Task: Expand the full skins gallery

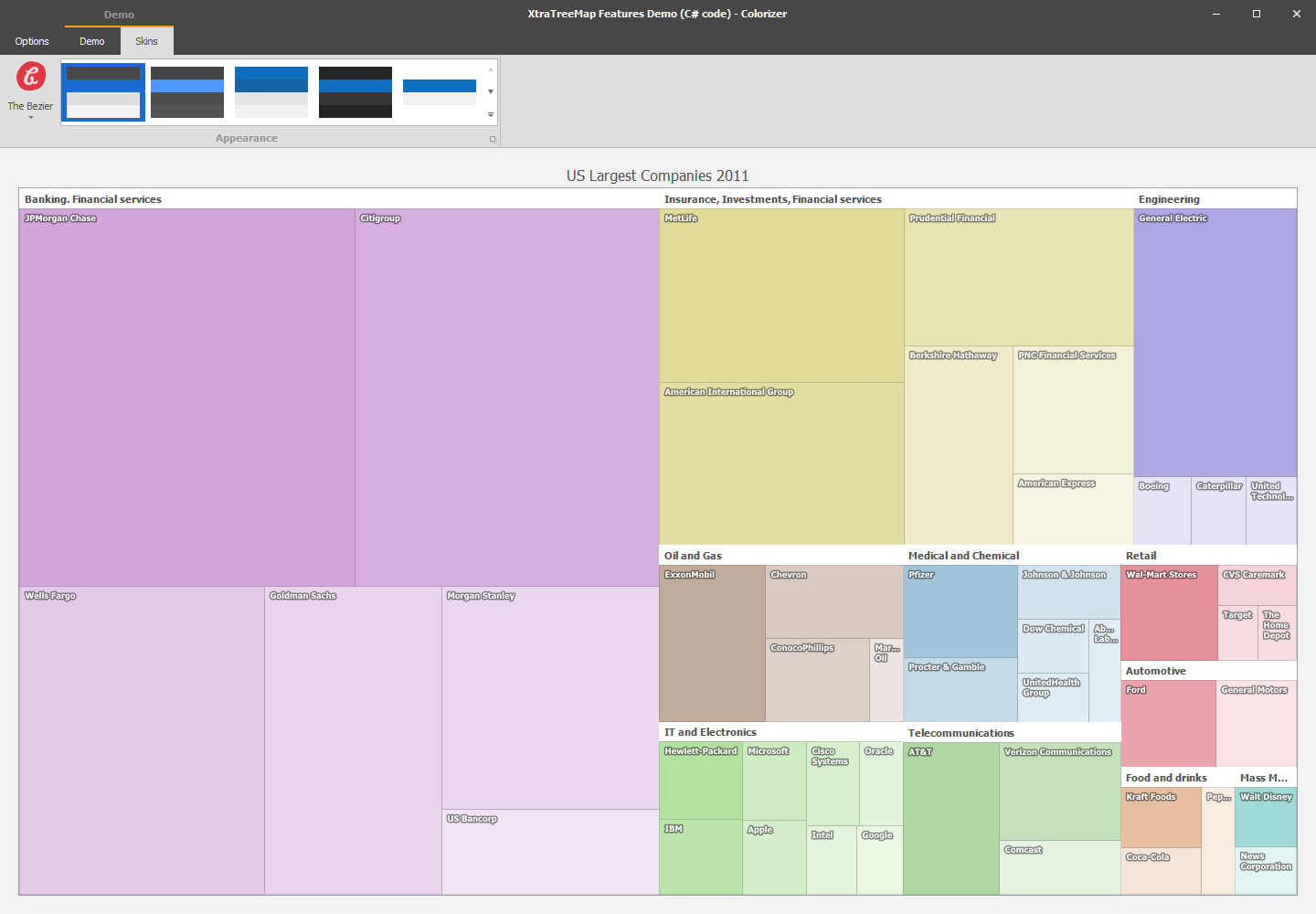Action: 491,112
